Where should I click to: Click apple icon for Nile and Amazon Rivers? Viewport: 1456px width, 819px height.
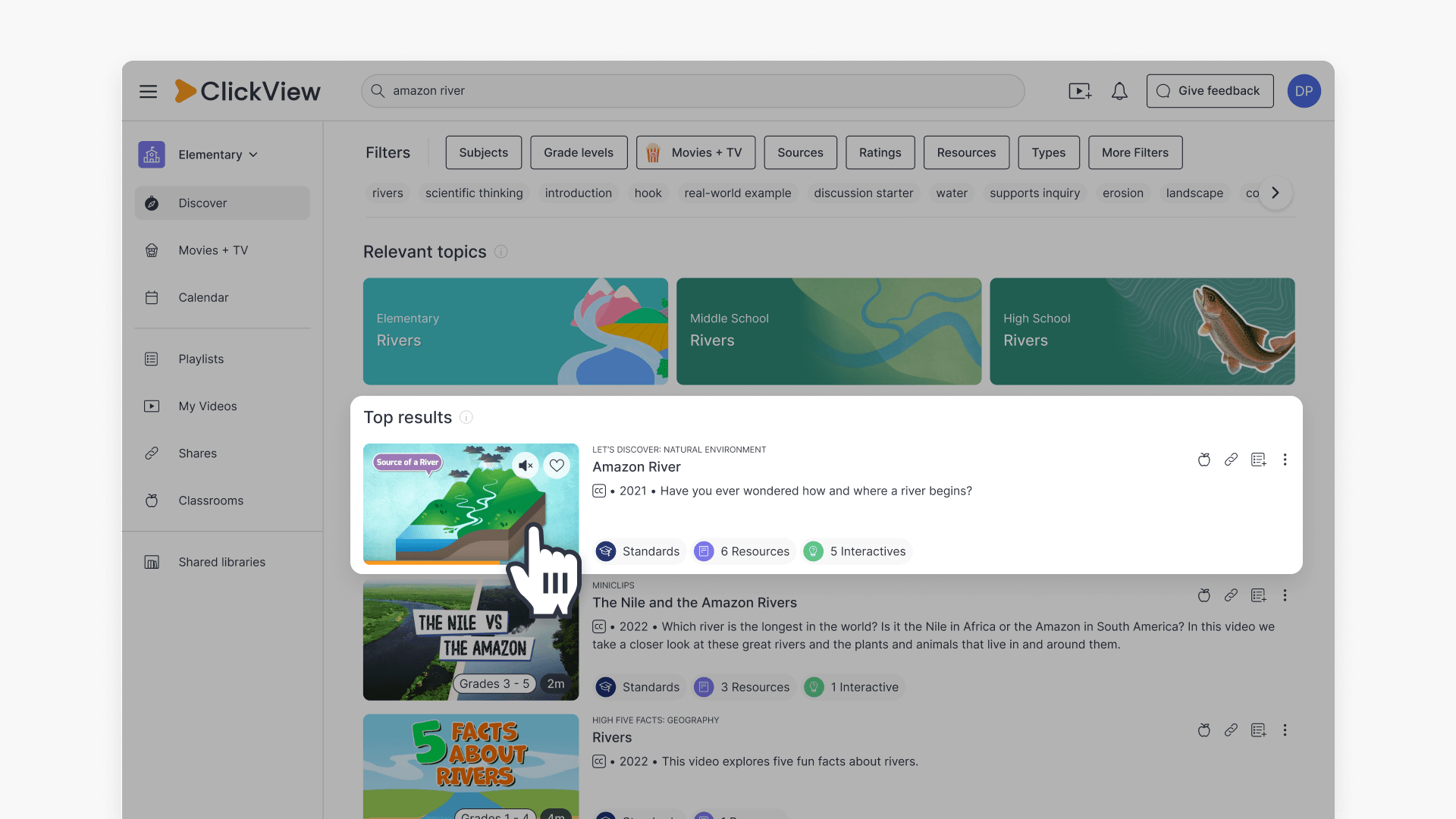(x=1203, y=595)
